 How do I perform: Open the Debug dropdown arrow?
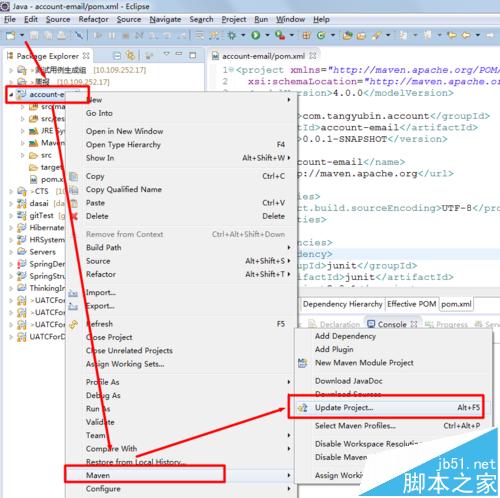(243, 35)
